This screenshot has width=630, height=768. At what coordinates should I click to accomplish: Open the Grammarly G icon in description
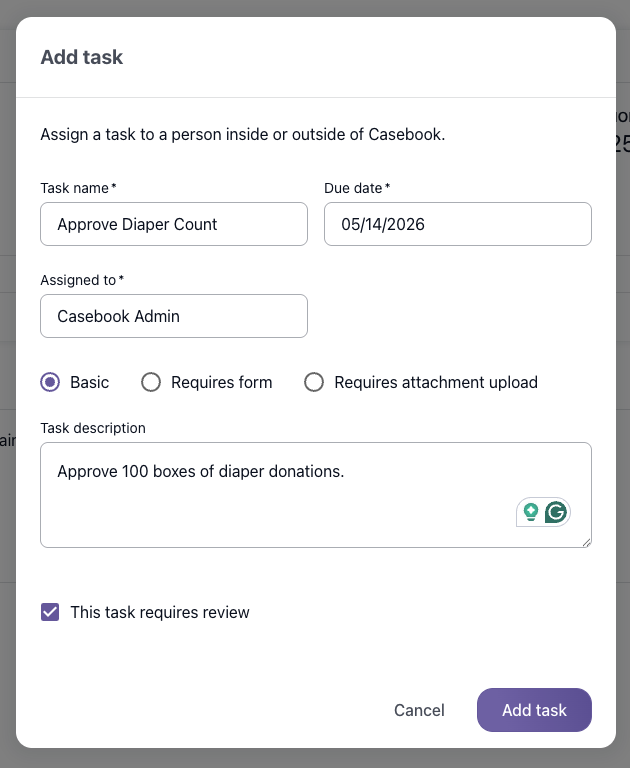[x=556, y=512]
